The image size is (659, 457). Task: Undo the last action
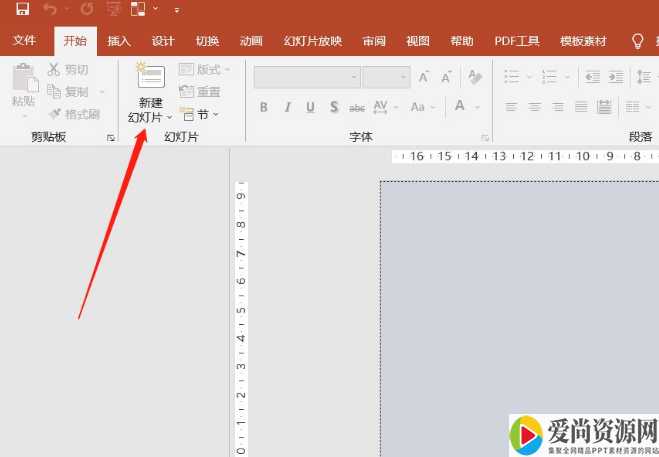(50, 9)
